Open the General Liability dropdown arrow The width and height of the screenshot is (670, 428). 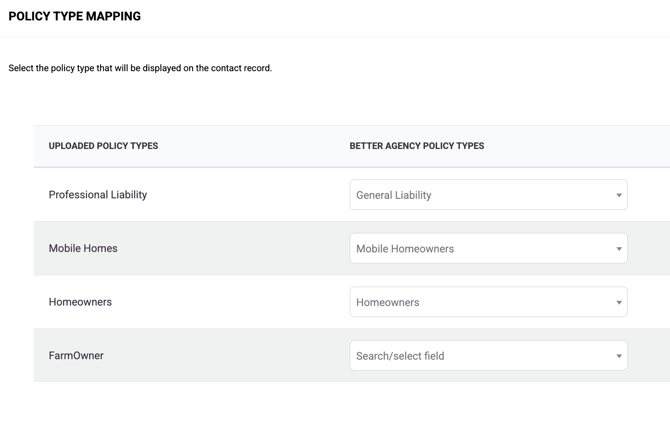click(x=618, y=195)
